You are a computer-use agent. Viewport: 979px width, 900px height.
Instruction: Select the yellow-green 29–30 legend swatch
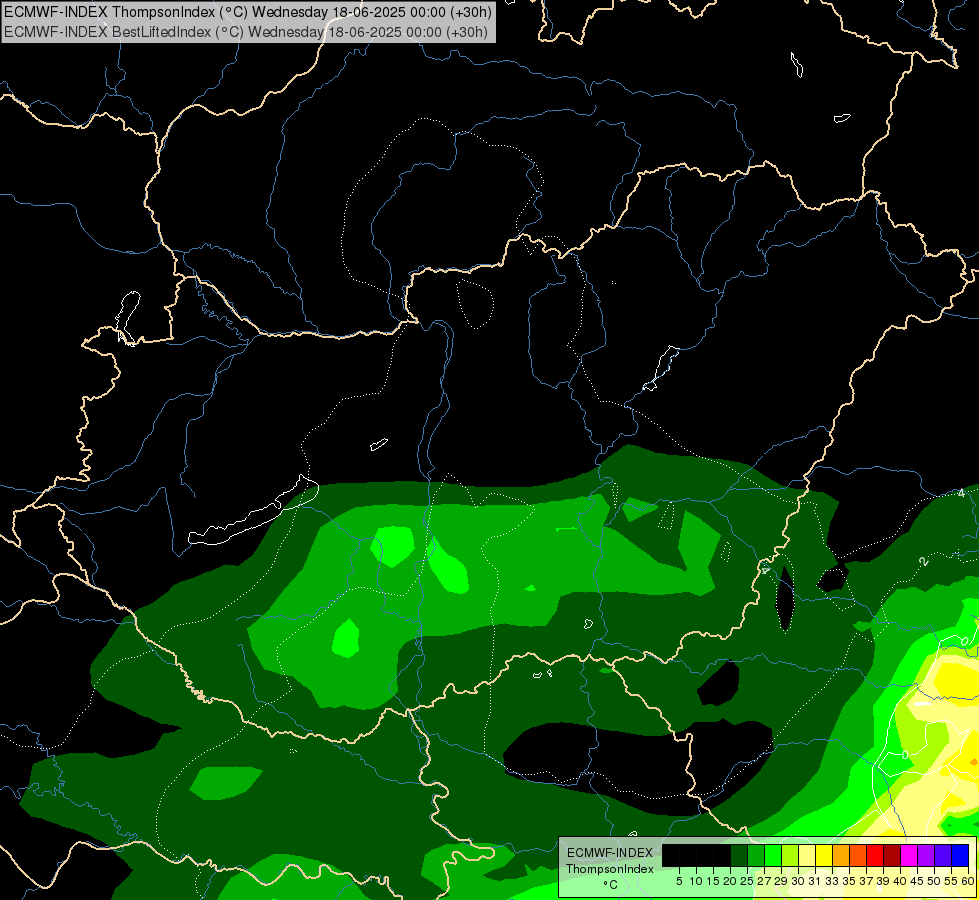coord(790,856)
